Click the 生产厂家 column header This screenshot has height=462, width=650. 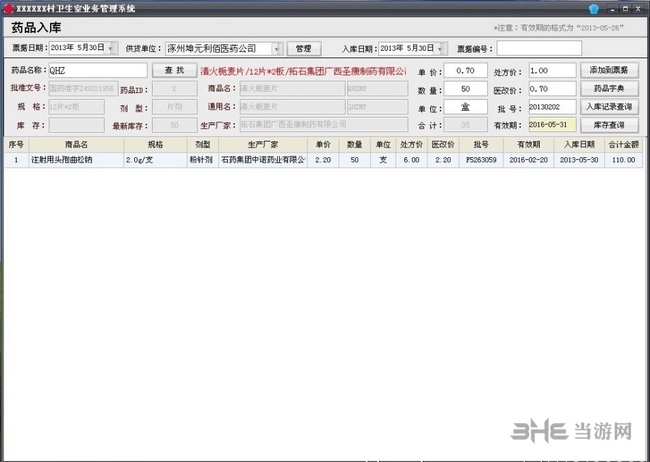point(263,145)
